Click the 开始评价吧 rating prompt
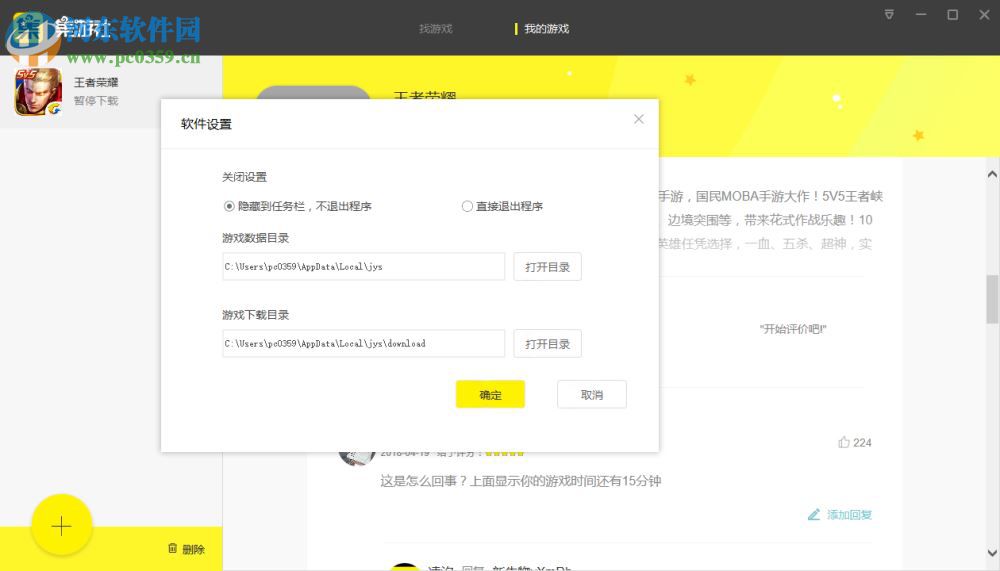The width and height of the screenshot is (1000, 571). click(x=793, y=329)
